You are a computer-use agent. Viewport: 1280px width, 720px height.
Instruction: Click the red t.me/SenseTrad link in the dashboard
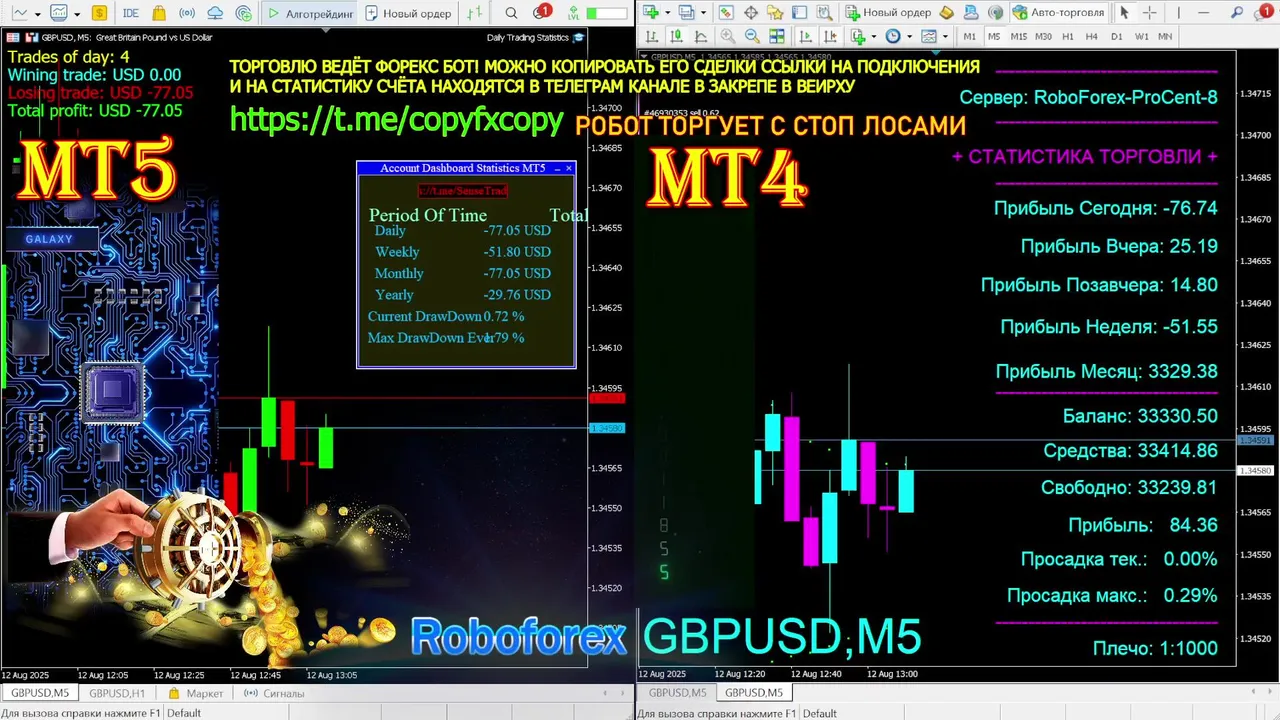(x=463, y=190)
